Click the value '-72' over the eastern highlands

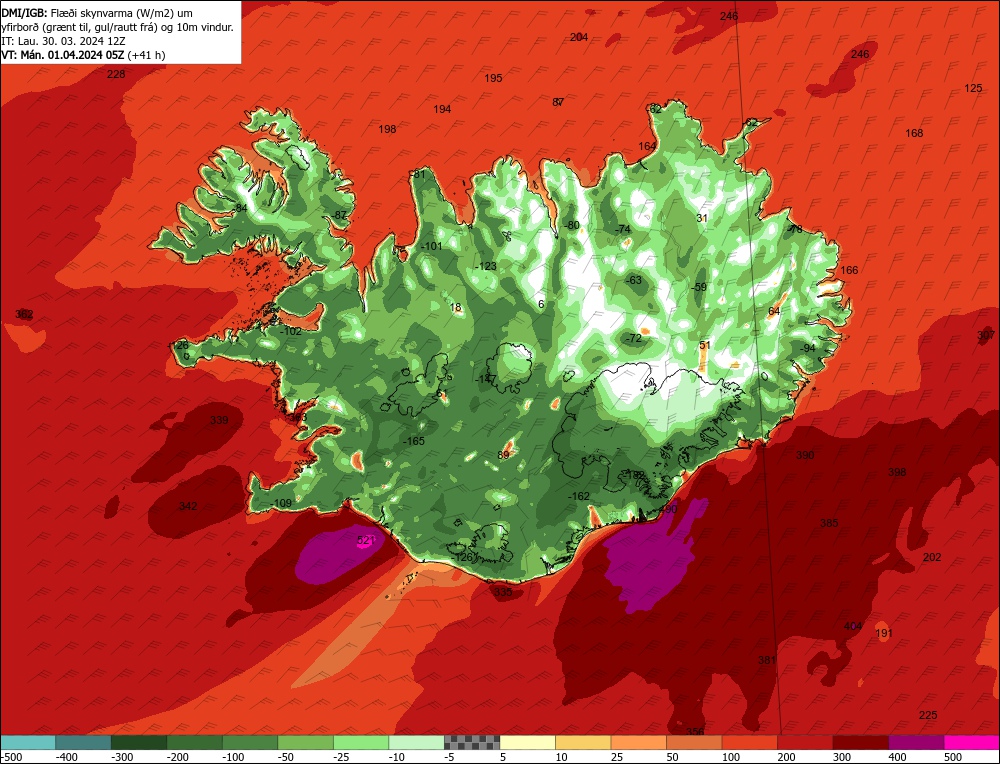pos(633,337)
